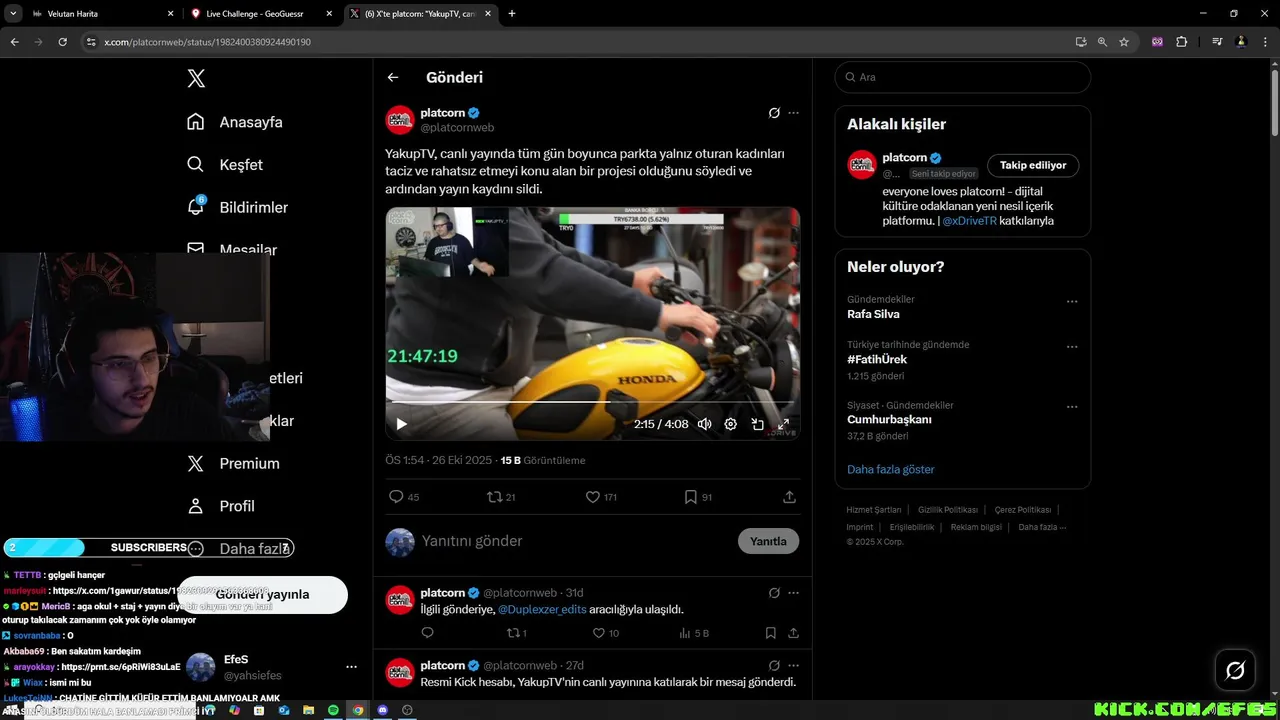
Task: Click Daha fazla göster link
Action: (x=891, y=469)
